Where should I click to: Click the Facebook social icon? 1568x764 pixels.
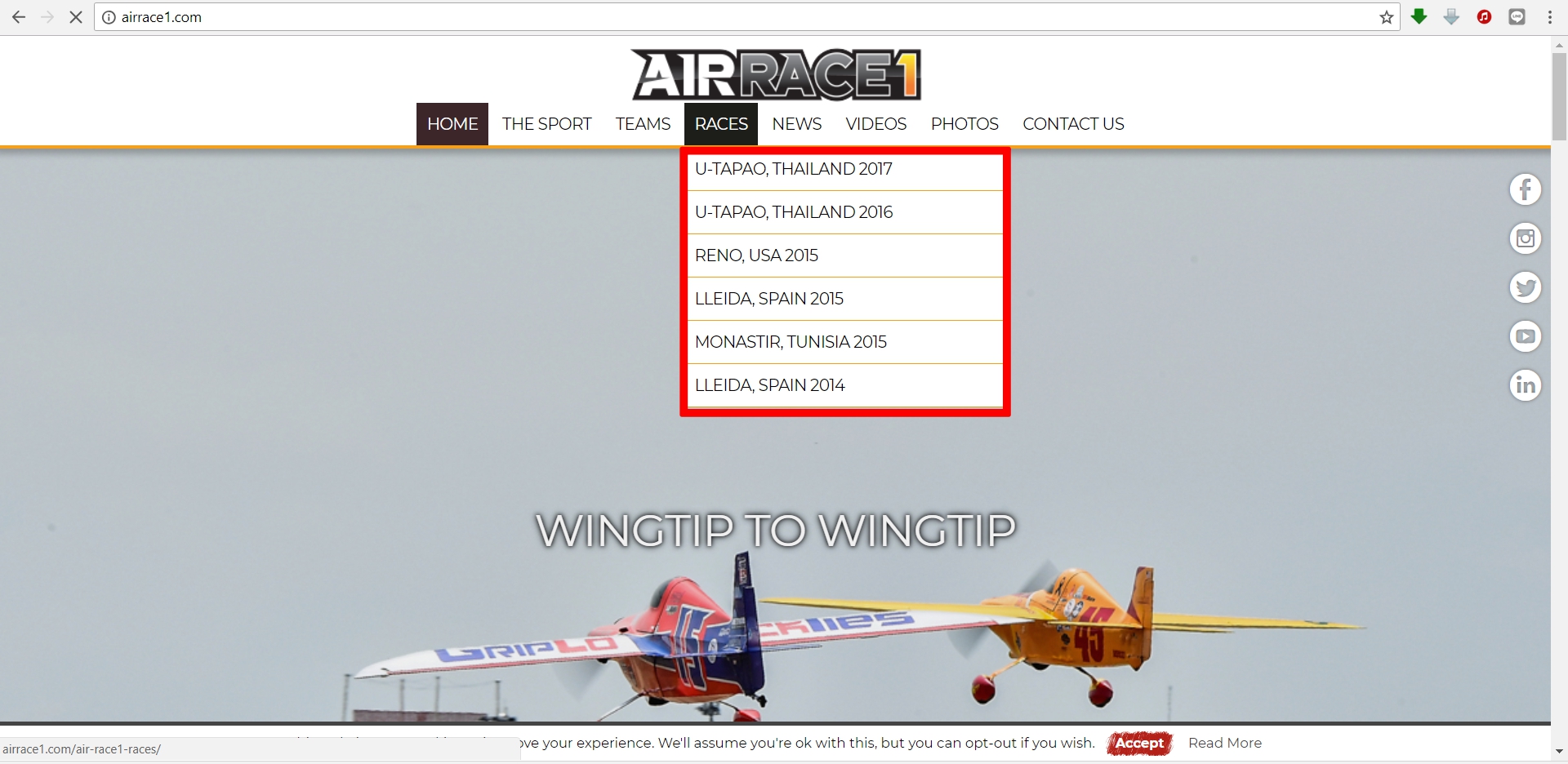point(1525,189)
